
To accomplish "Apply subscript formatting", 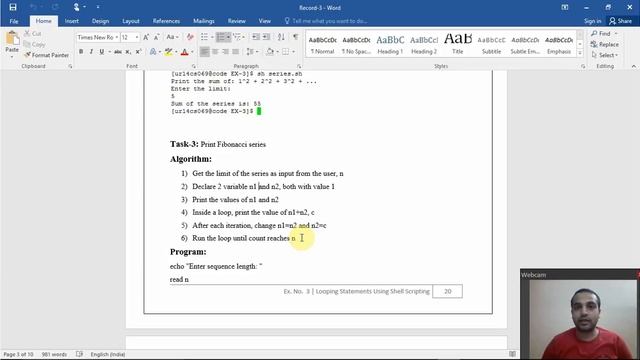I will pyautogui.click(x=128, y=52).
